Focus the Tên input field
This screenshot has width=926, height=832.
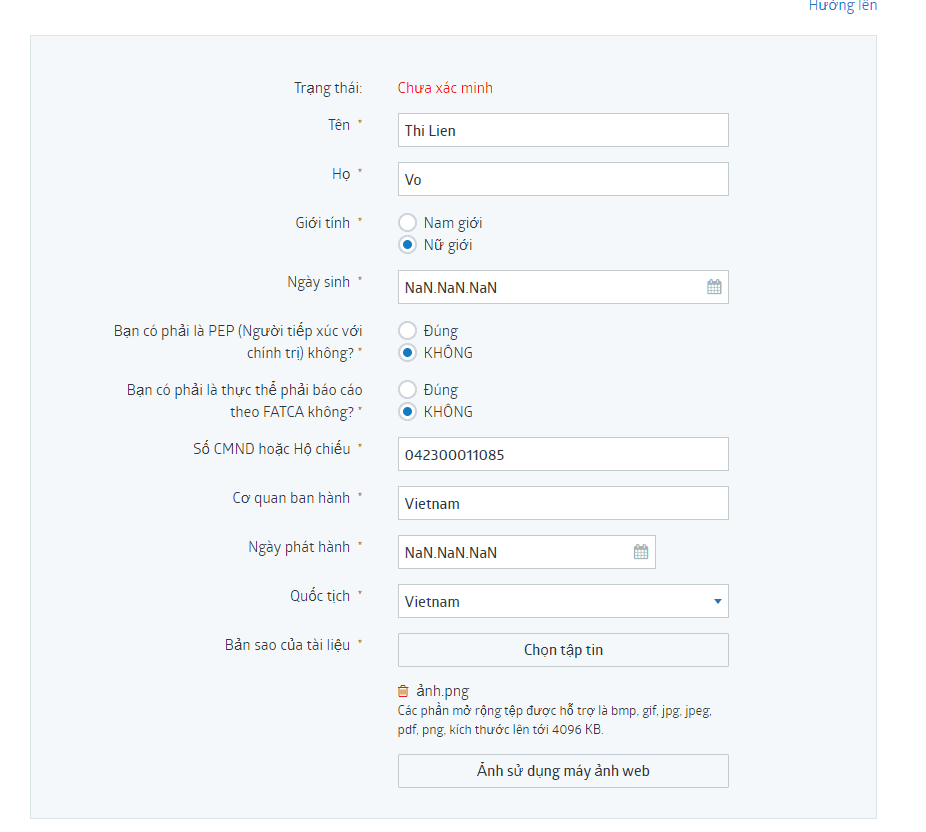point(563,130)
